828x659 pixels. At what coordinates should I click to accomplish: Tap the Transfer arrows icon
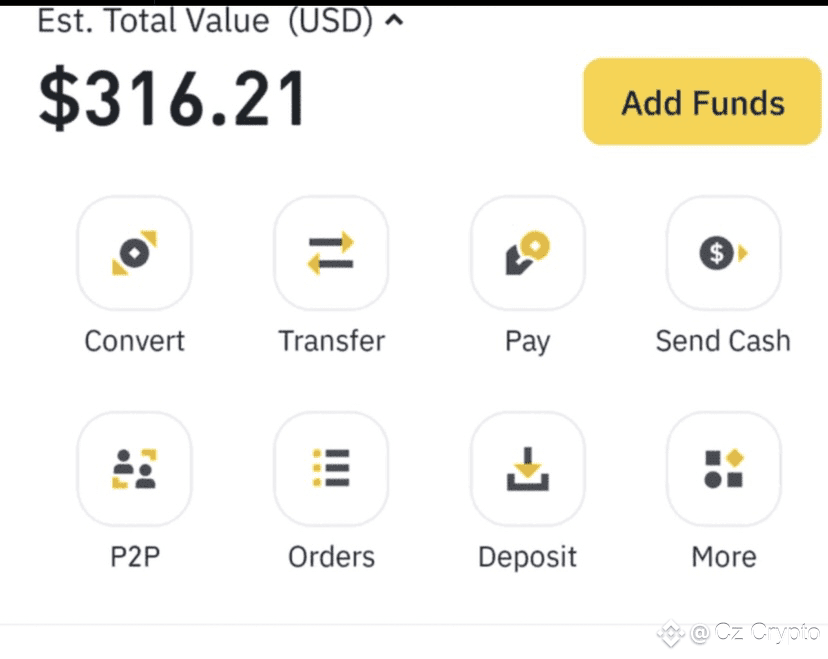331,253
